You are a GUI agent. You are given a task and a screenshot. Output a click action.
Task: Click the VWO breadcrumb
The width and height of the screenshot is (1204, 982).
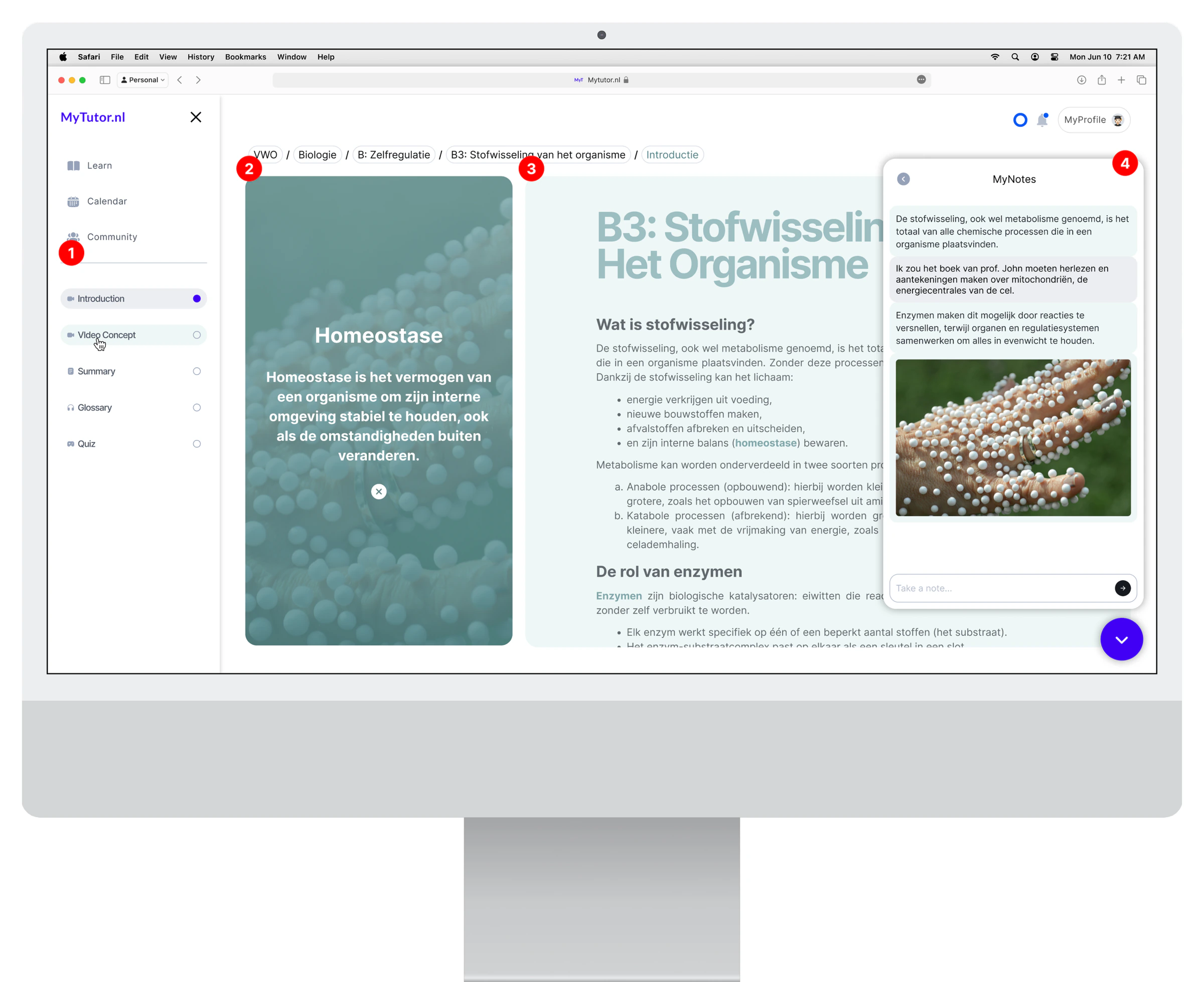[265, 155]
